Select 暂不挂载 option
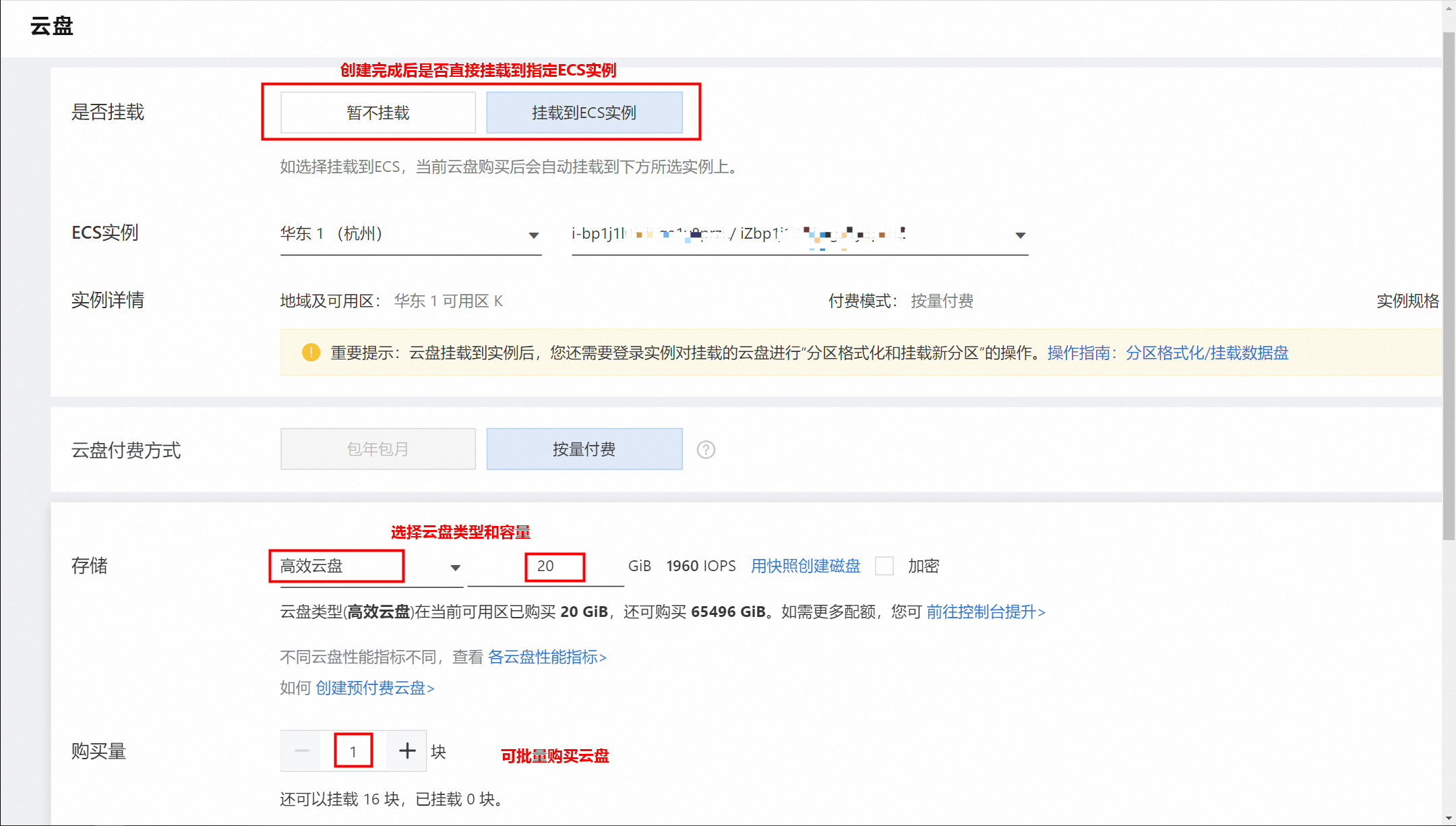Viewport: 1456px width, 826px height. [378, 113]
